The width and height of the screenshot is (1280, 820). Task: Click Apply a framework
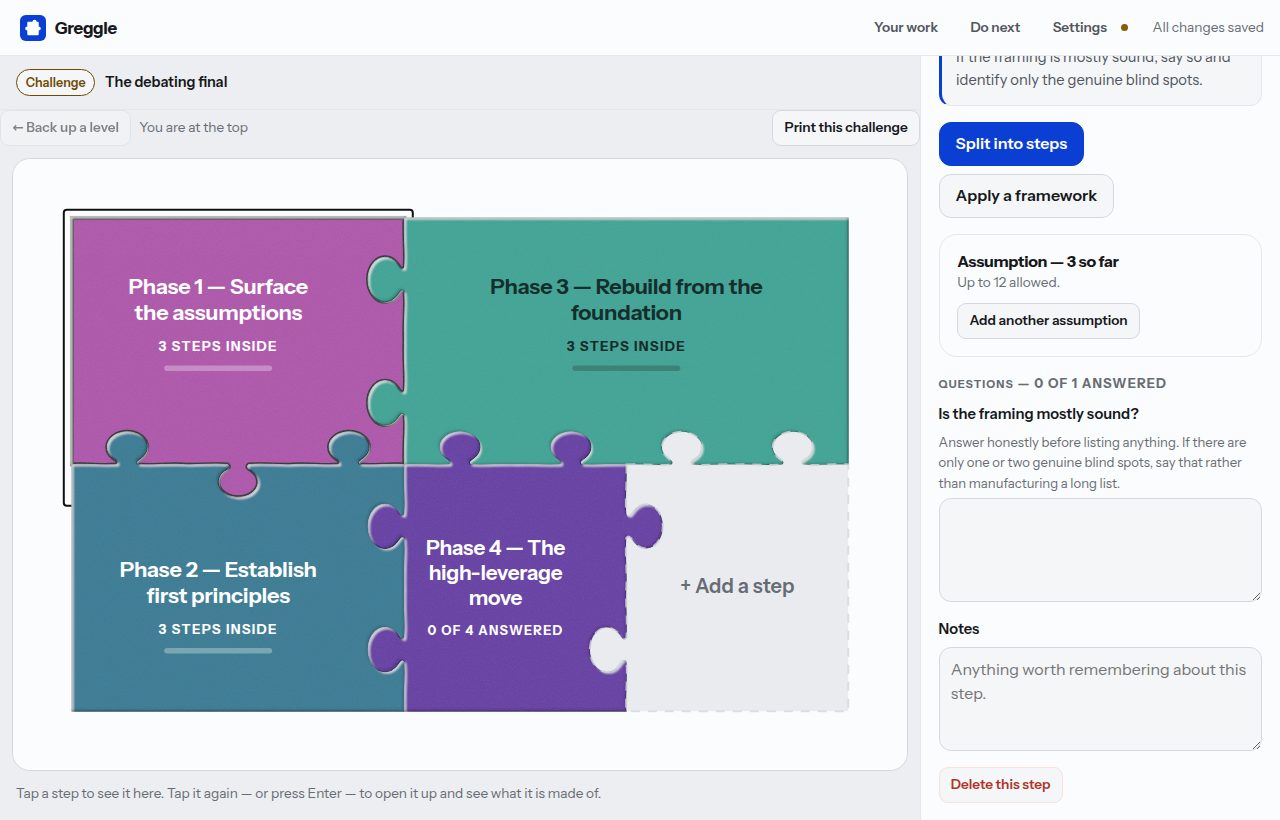[x=1026, y=196]
